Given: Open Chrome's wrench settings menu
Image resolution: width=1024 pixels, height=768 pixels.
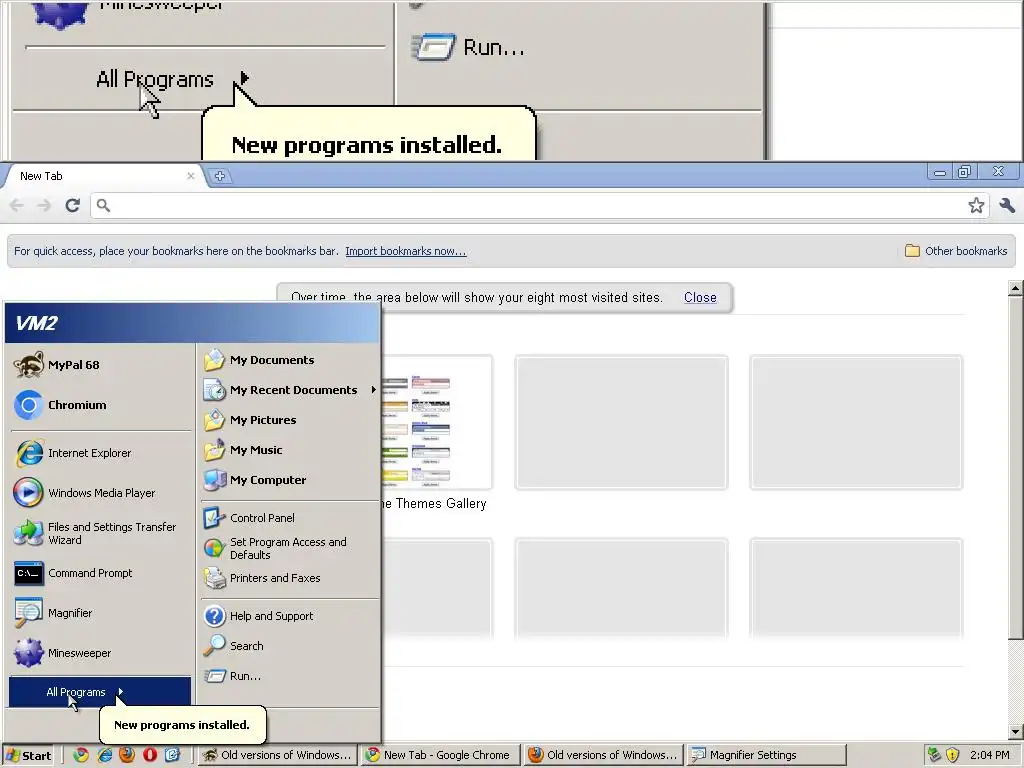Looking at the screenshot, I should (1007, 206).
